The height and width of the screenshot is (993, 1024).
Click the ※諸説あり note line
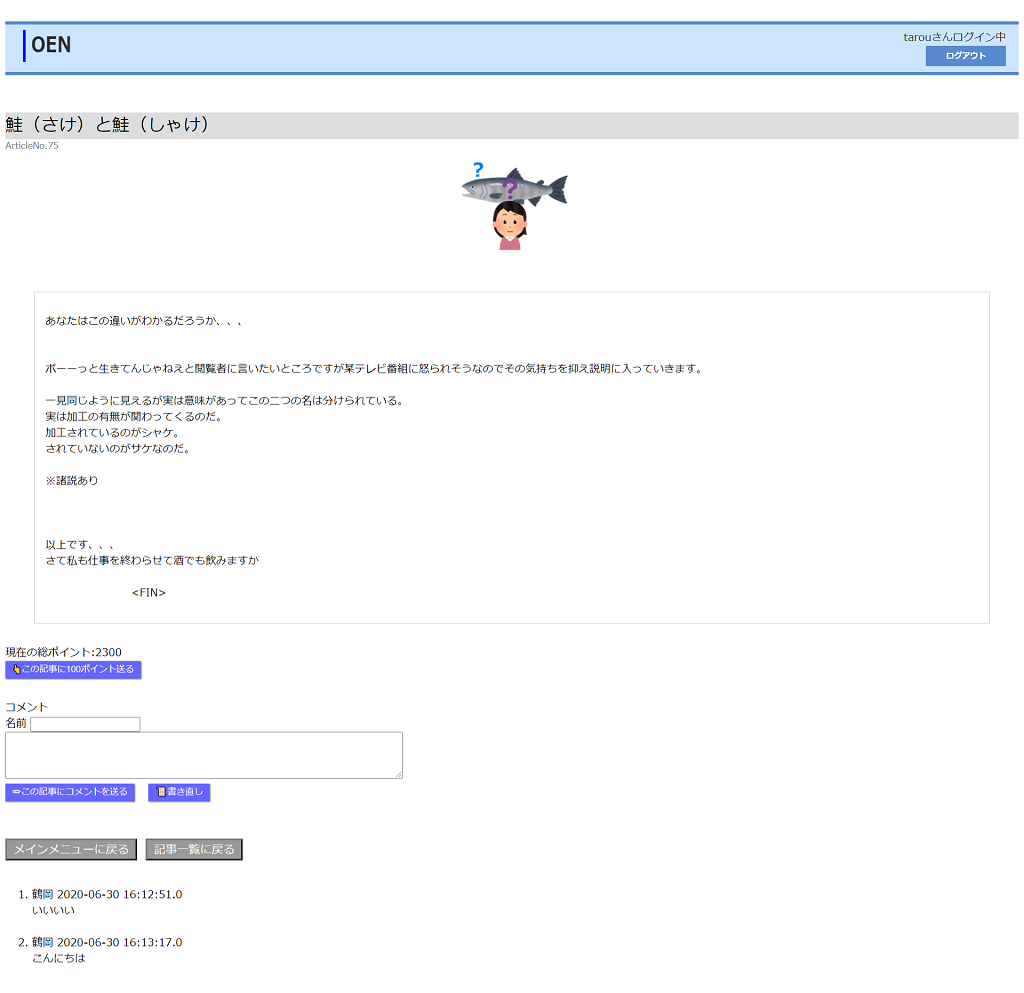pos(72,481)
